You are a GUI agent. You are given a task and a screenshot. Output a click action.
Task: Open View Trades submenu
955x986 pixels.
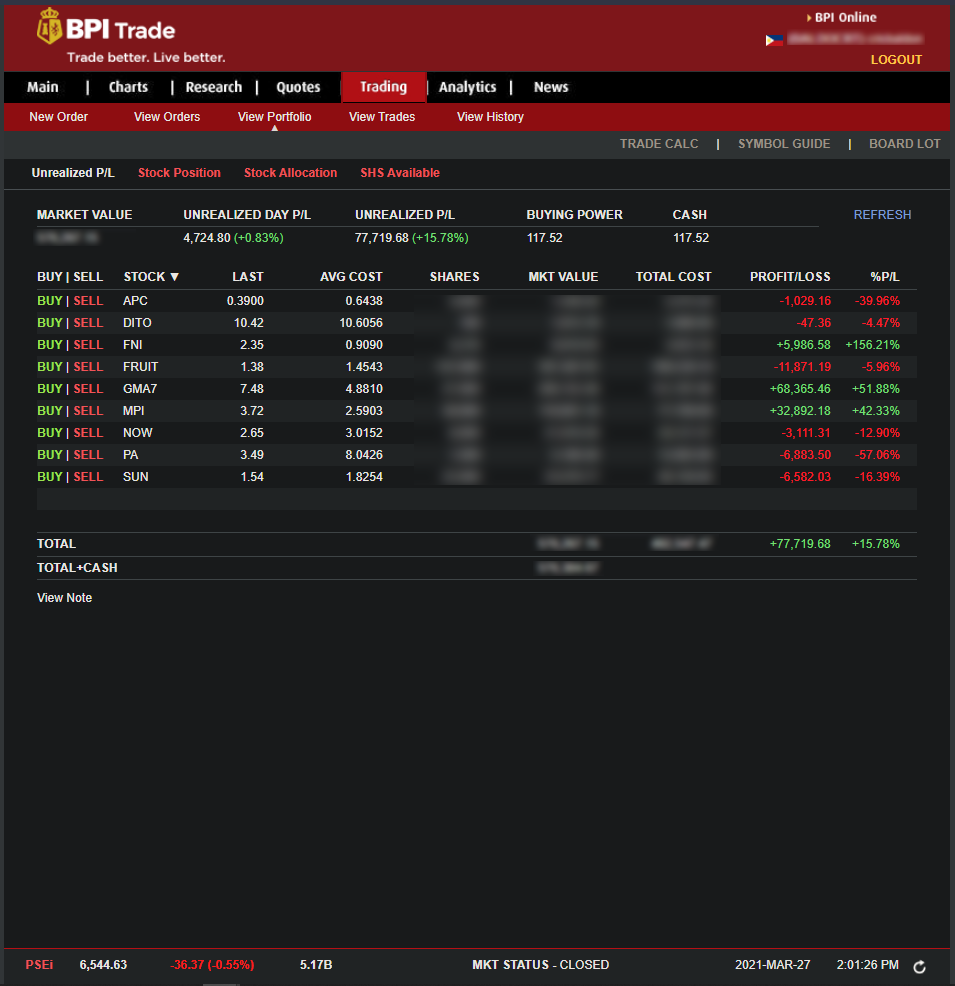(382, 117)
